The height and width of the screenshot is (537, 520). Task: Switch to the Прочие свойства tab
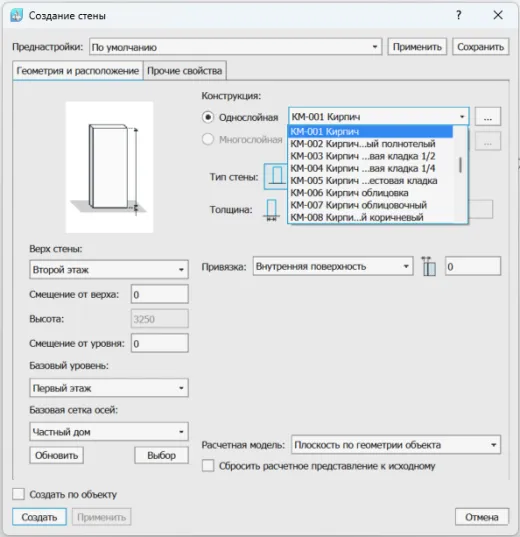(x=185, y=71)
